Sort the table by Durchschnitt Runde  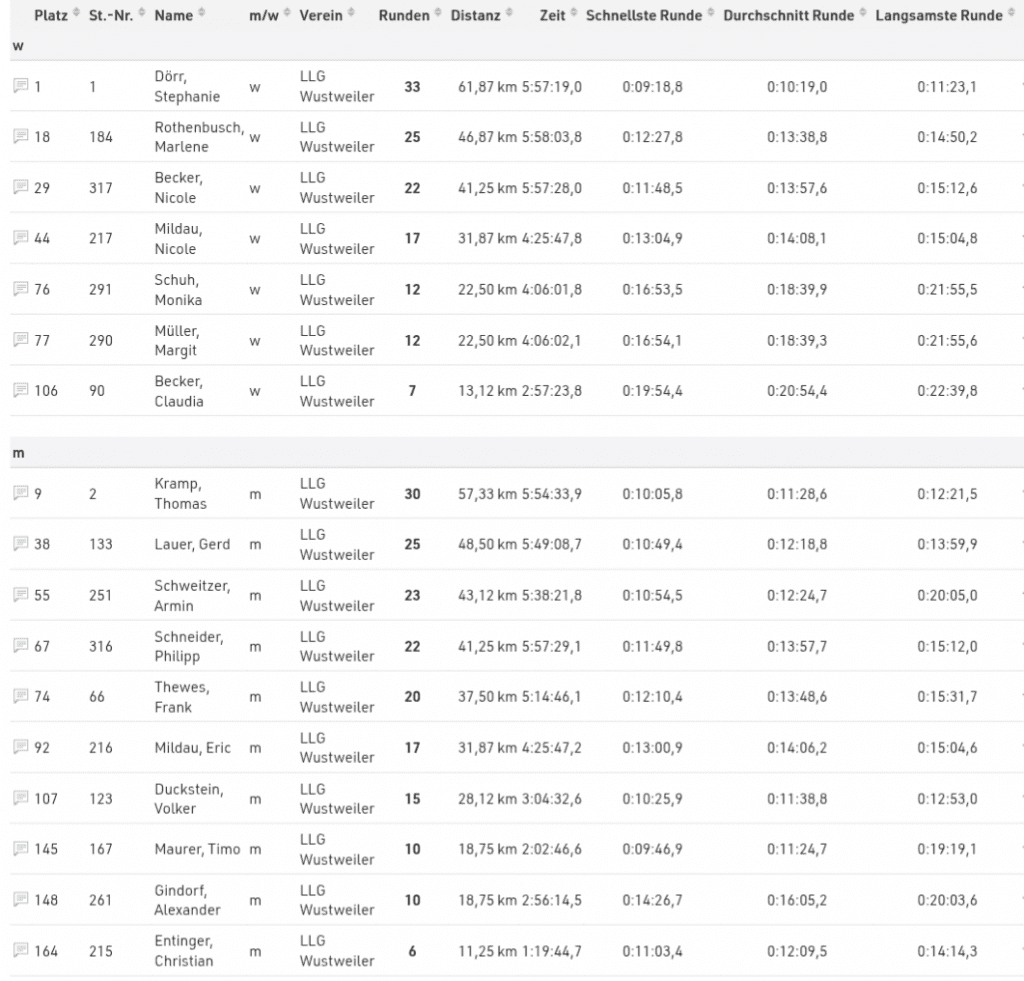[788, 15]
